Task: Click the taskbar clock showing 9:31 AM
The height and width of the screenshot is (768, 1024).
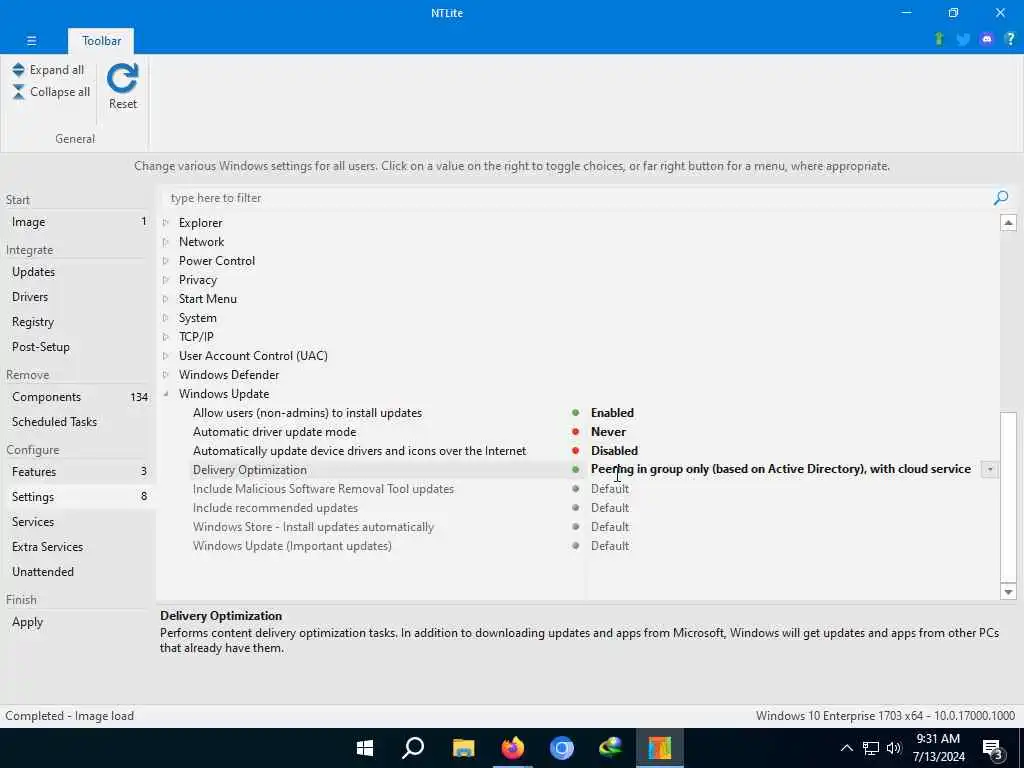Action: [x=938, y=748]
